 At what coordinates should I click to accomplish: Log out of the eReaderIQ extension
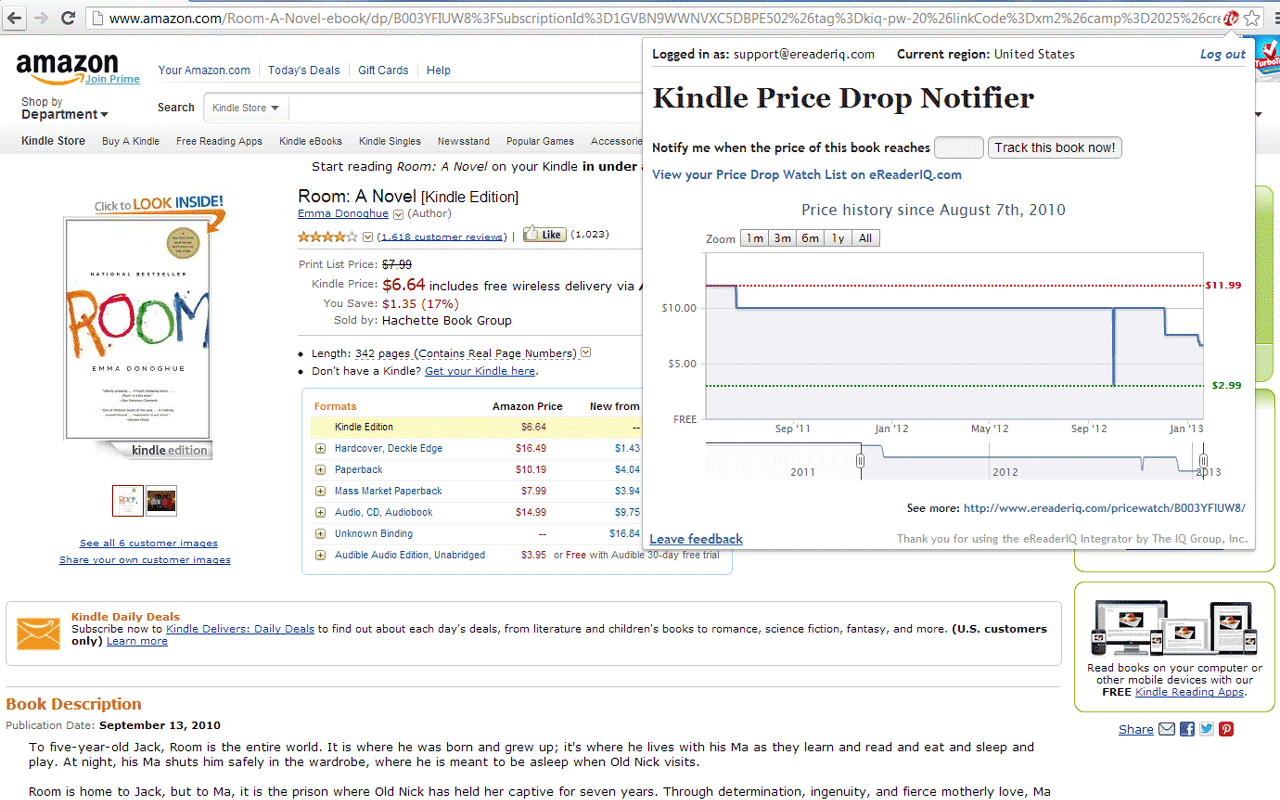pyautogui.click(x=1223, y=54)
